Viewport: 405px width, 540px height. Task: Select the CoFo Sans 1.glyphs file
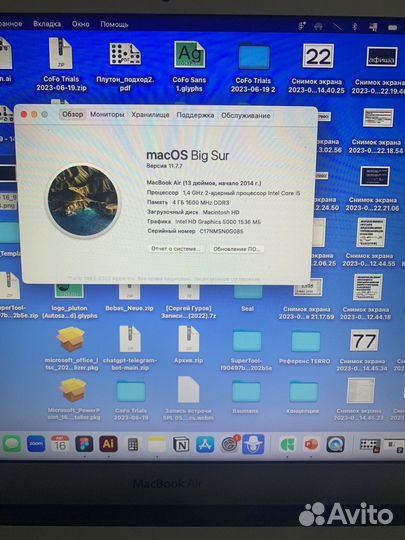point(189,55)
